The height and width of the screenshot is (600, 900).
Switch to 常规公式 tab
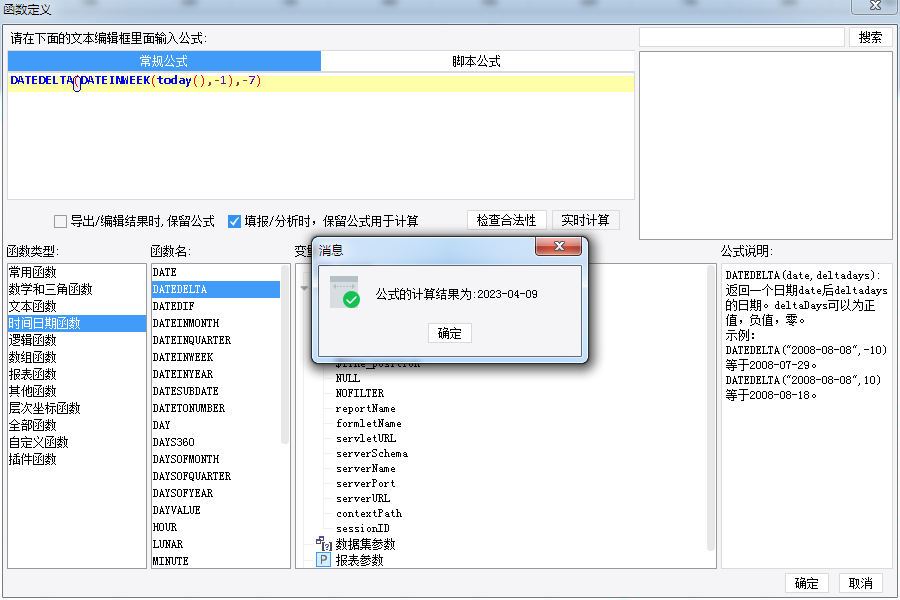tap(164, 61)
